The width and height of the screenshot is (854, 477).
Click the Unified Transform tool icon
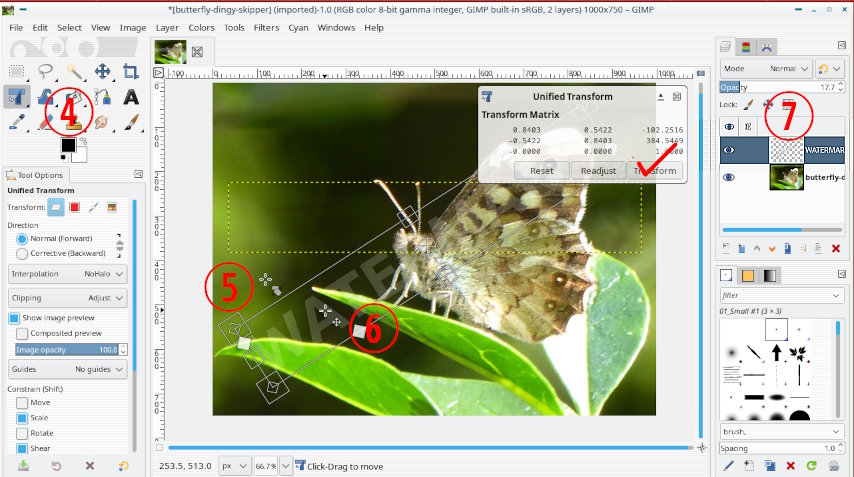[17, 97]
